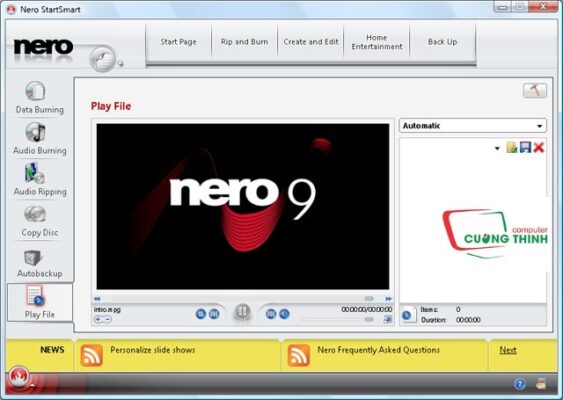
Task: Open the Automatic dropdown menu
Action: 473,126
